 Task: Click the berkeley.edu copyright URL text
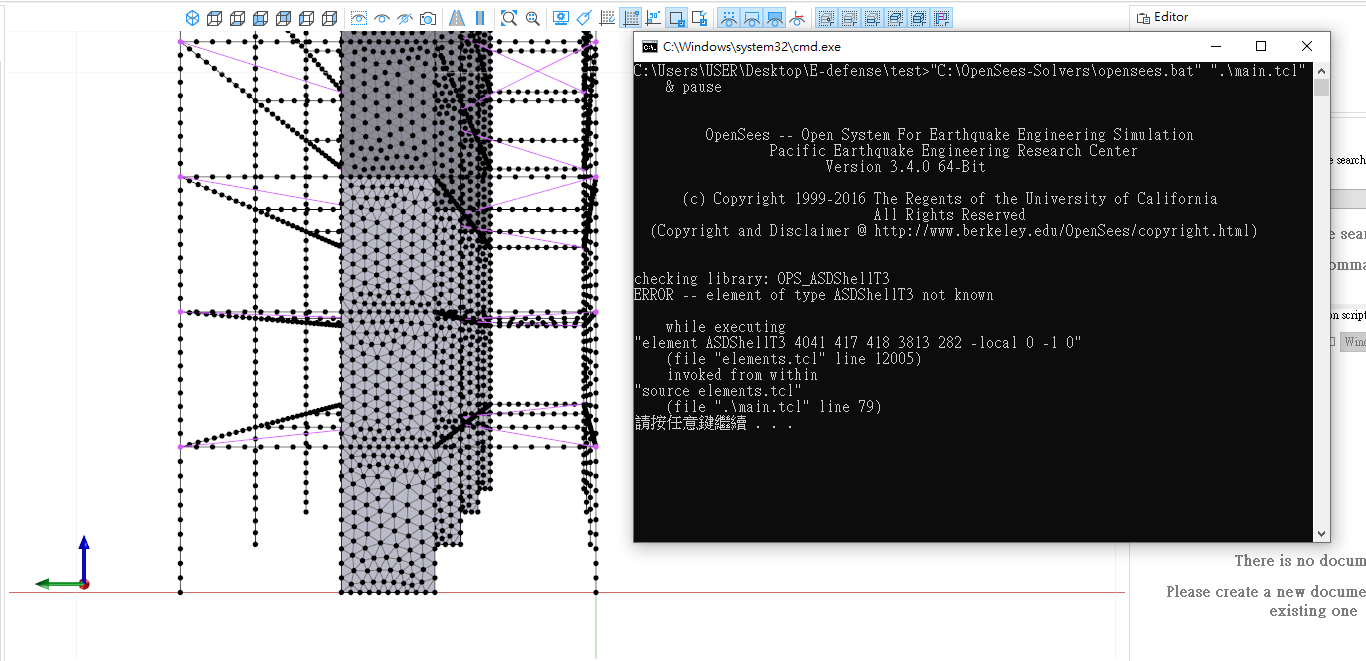1066,231
